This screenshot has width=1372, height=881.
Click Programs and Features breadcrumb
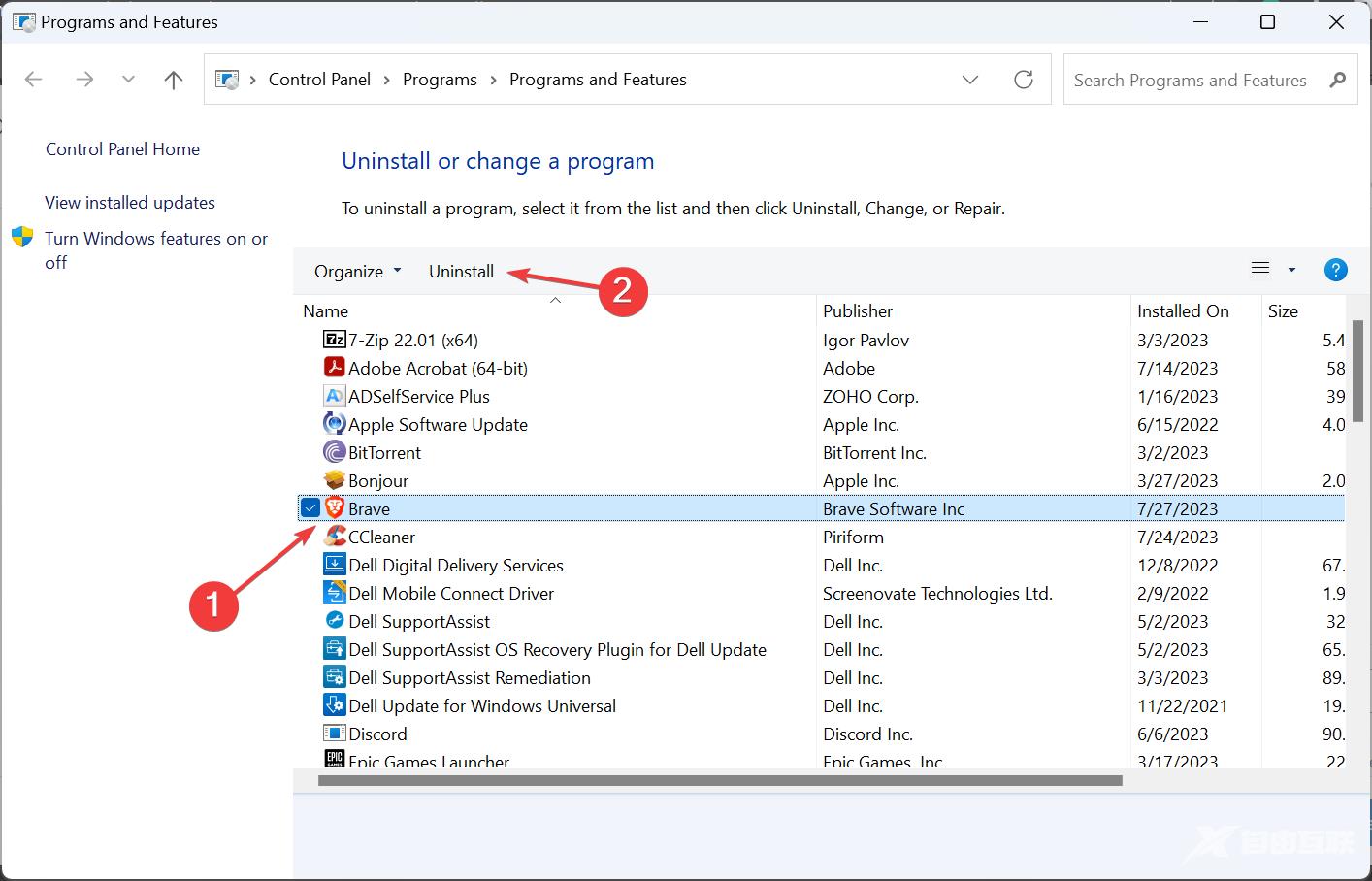(x=598, y=80)
